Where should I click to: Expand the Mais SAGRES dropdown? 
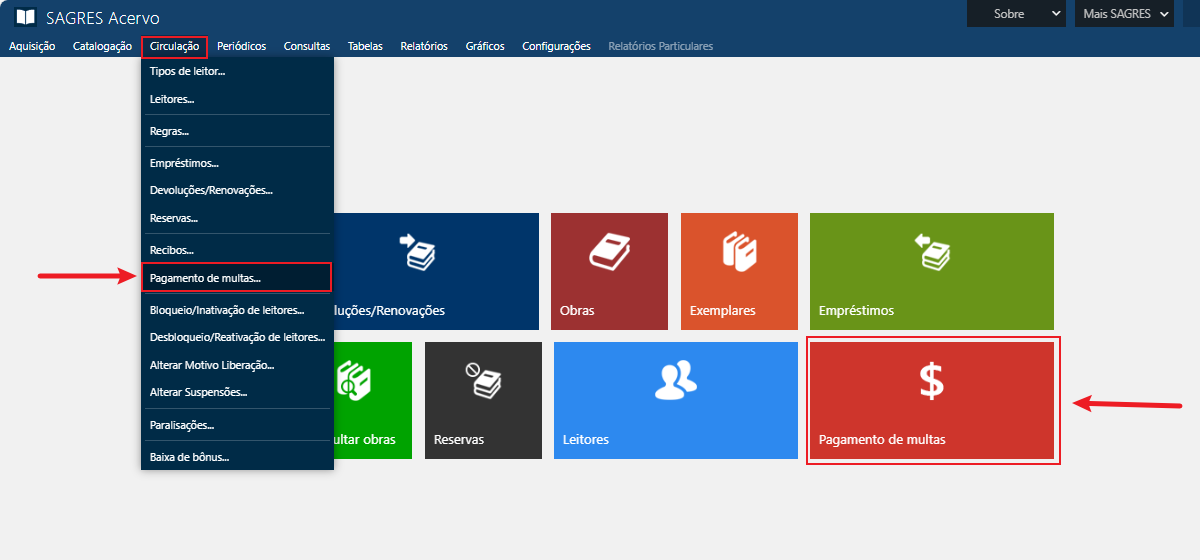pos(1124,14)
